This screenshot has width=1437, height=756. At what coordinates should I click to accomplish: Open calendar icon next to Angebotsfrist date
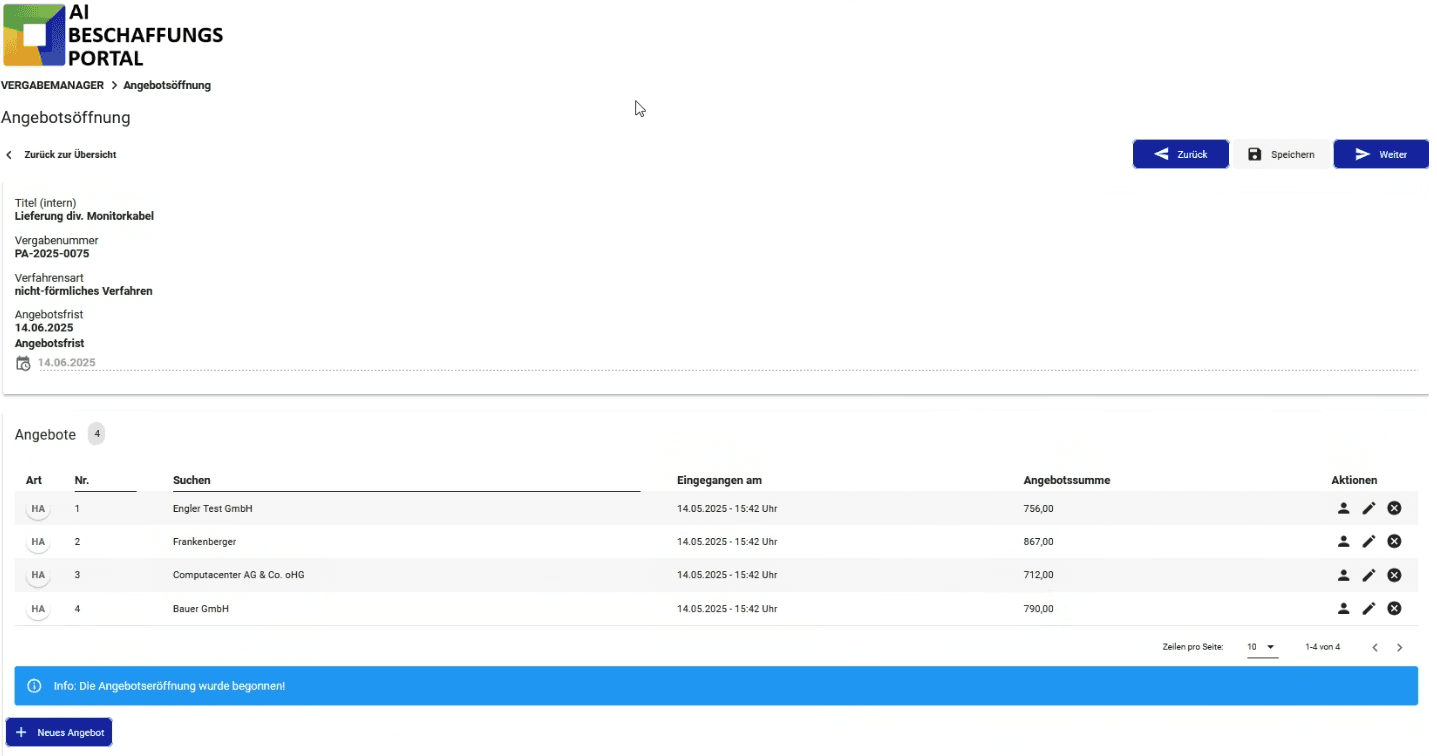(x=23, y=363)
